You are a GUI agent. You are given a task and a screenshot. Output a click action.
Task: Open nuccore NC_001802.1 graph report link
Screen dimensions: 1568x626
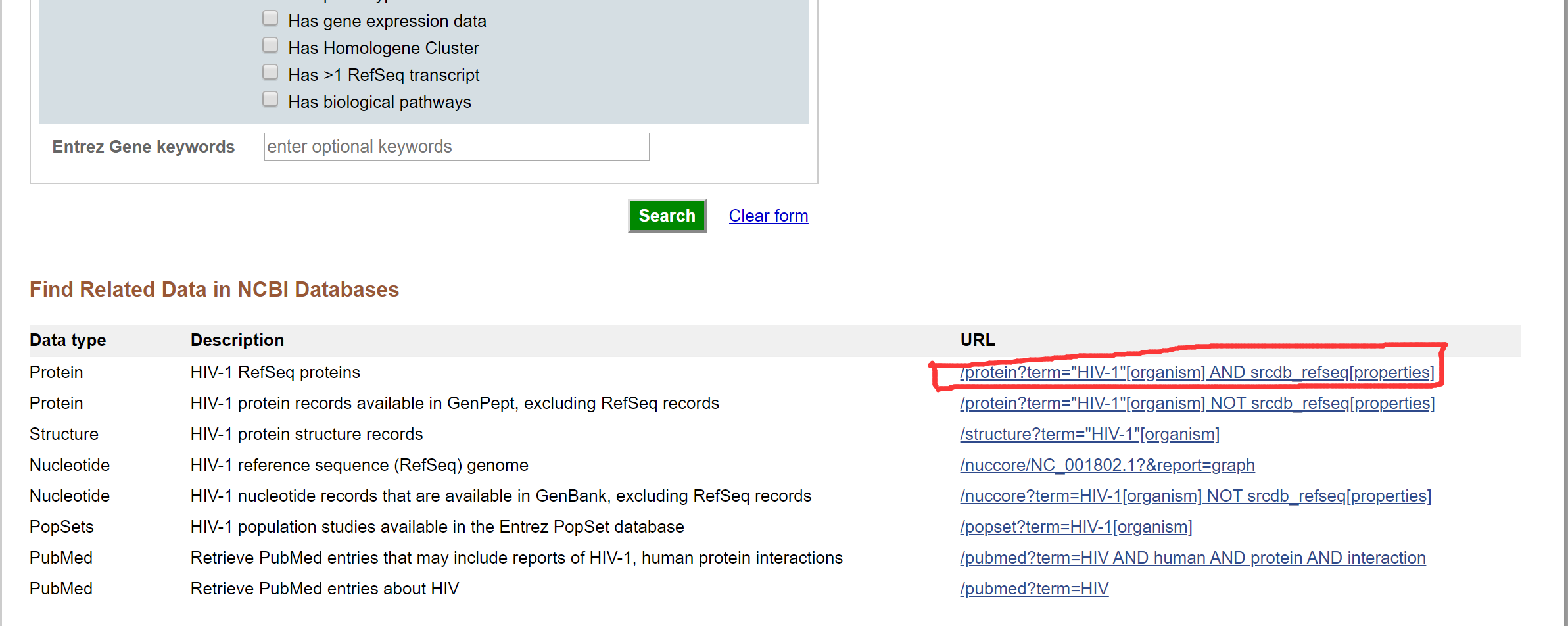[x=1107, y=465]
